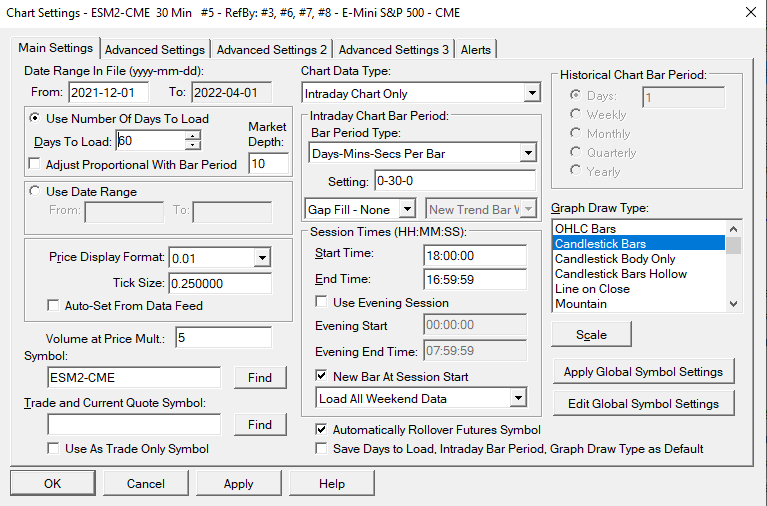
Task: Click the Symbol field ESM2-CME
Action: pyautogui.click(x=134, y=377)
